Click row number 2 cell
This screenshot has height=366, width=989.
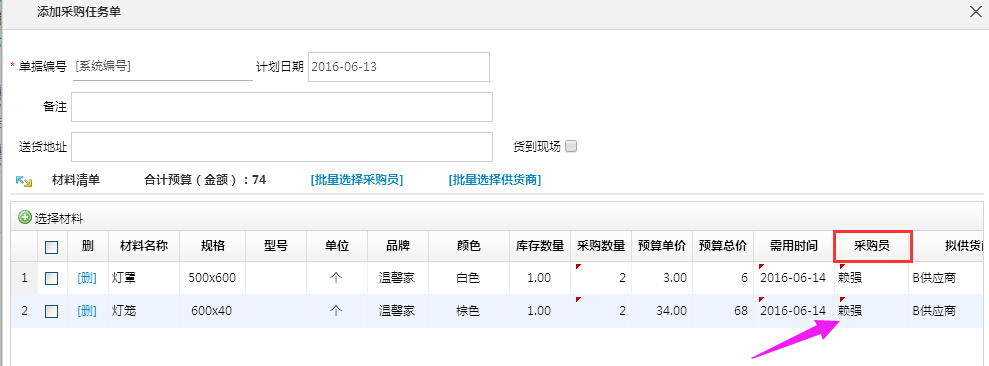[x=25, y=310]
